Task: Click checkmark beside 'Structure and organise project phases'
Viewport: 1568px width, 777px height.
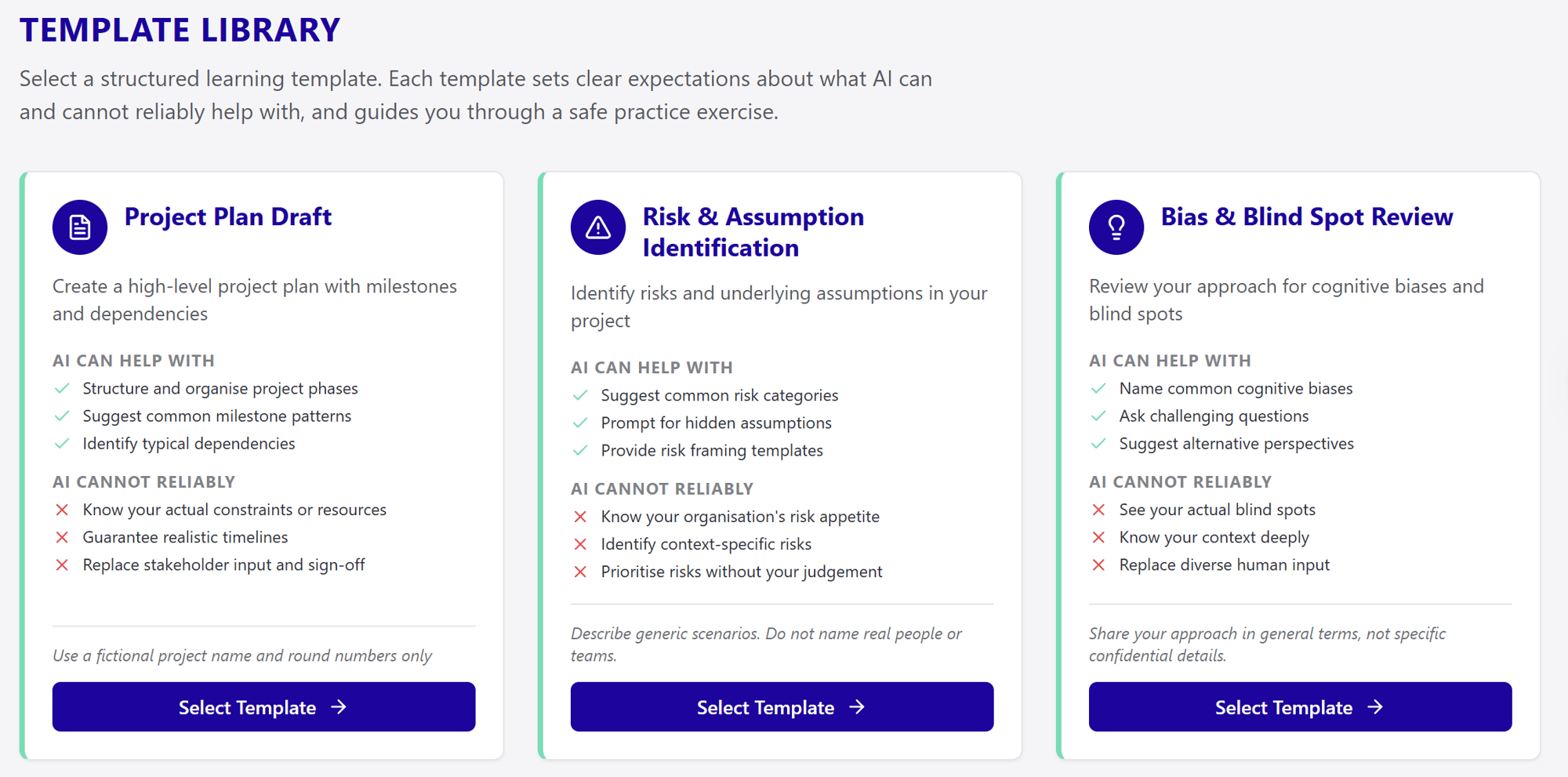Action: 63,389
